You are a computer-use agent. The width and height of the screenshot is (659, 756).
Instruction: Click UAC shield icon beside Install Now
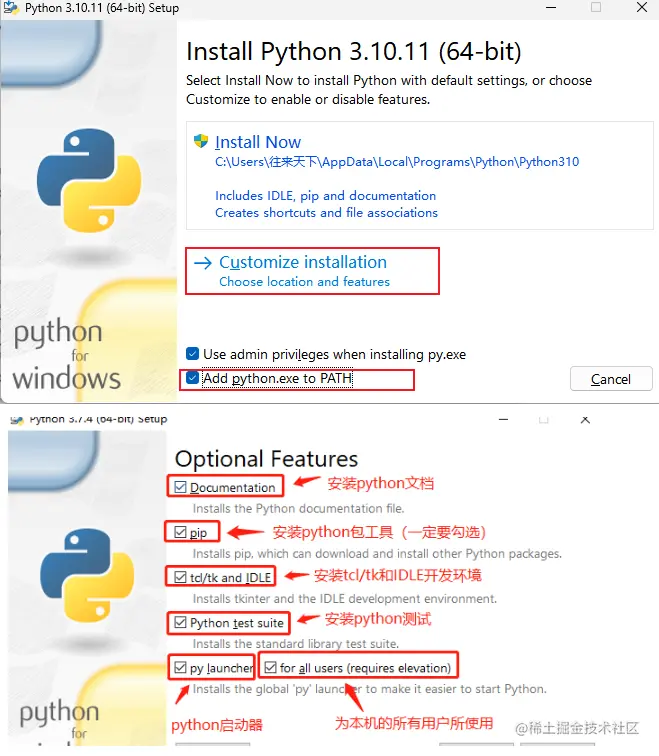point(201,141)
